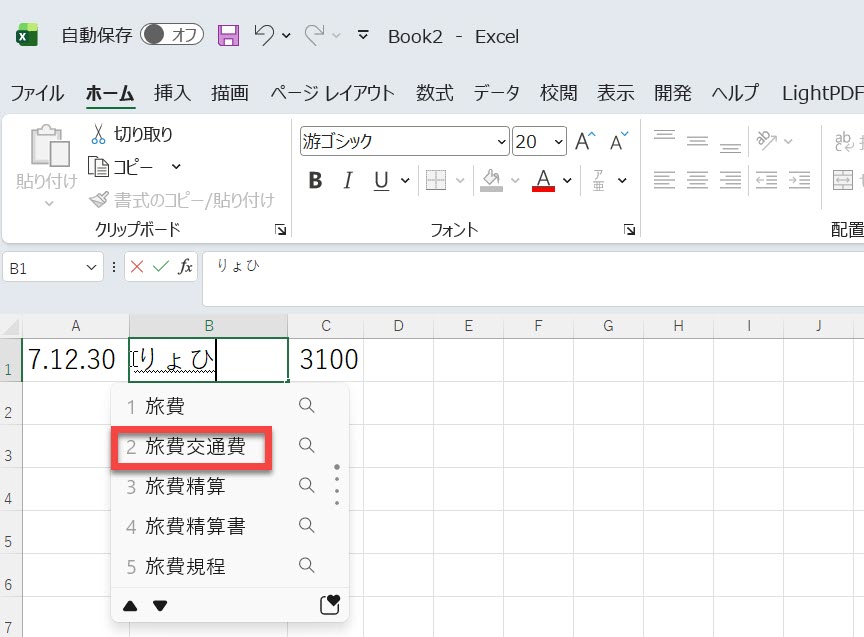Open the 挿入 (Insert) ribbon tab
The image size is (864, 637).
coord(172,93)
